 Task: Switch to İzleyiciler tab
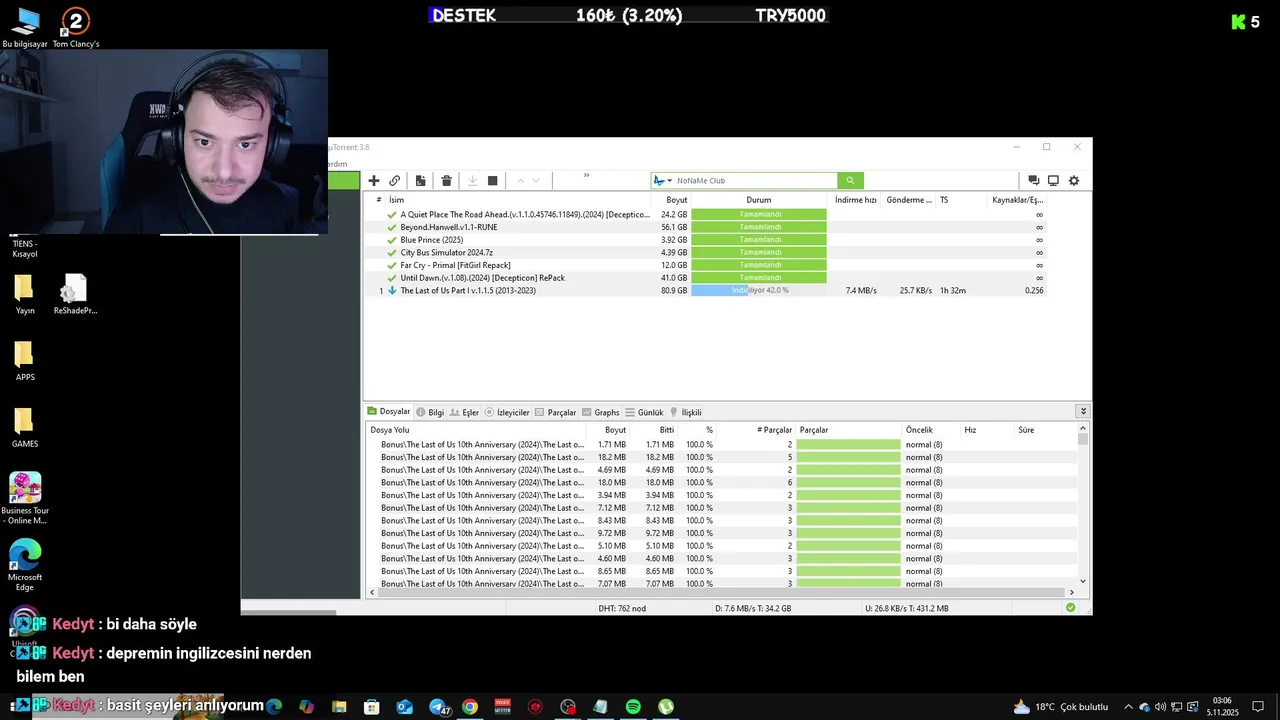pos(507,412)
